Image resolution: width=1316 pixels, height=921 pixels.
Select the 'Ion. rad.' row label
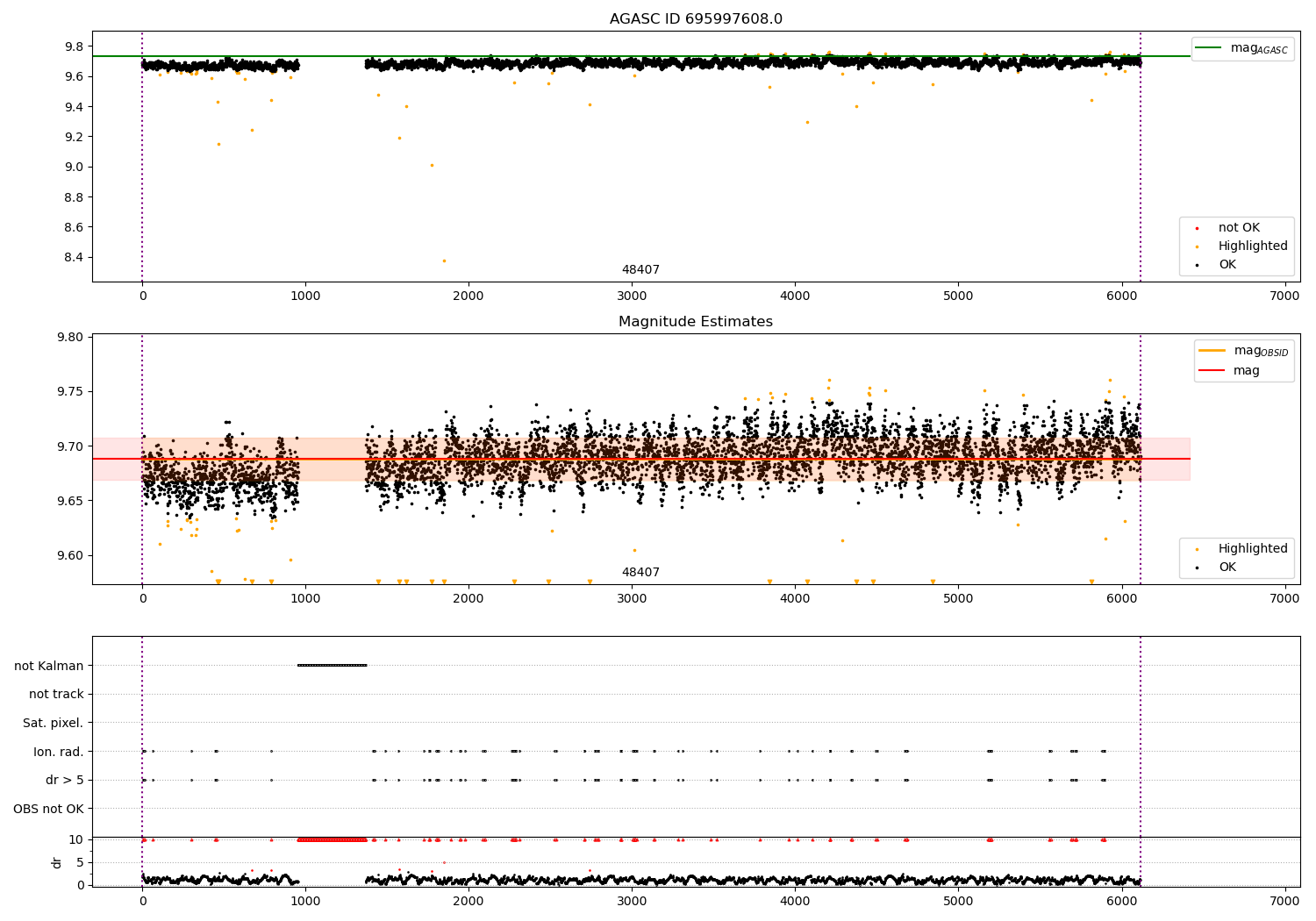59,752
